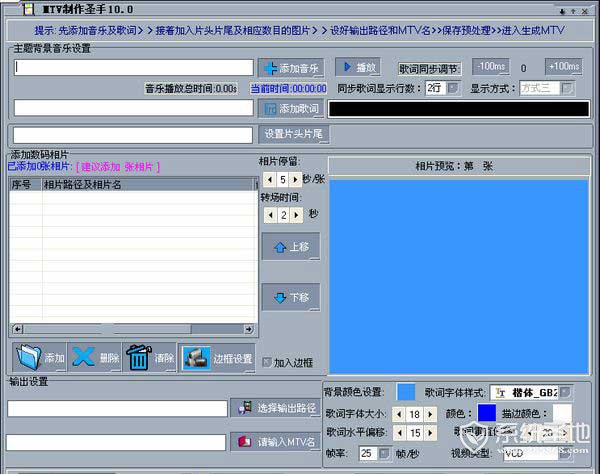Increase 相片停留 seconds with right arrow

tap(295, 179)
